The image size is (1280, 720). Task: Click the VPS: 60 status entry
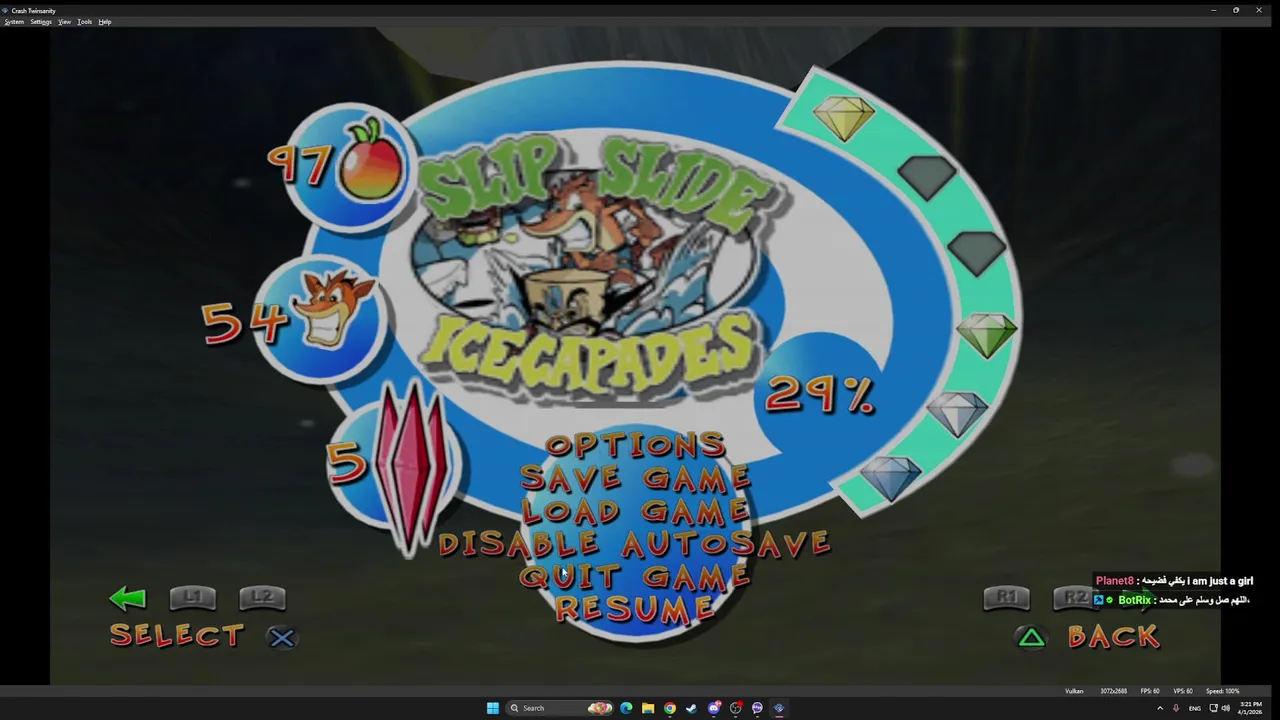click(1182, 691)
